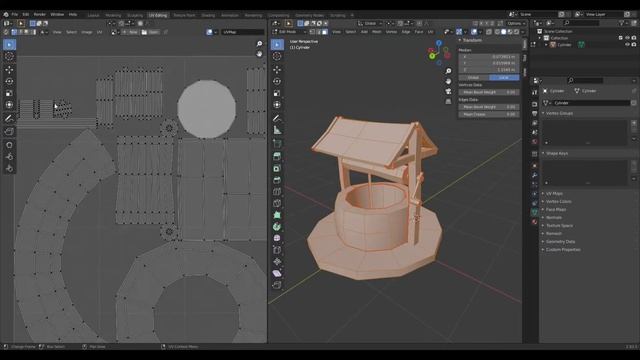
Task: Expand the Cylinder item in outliner
Action: pos(546,44)
